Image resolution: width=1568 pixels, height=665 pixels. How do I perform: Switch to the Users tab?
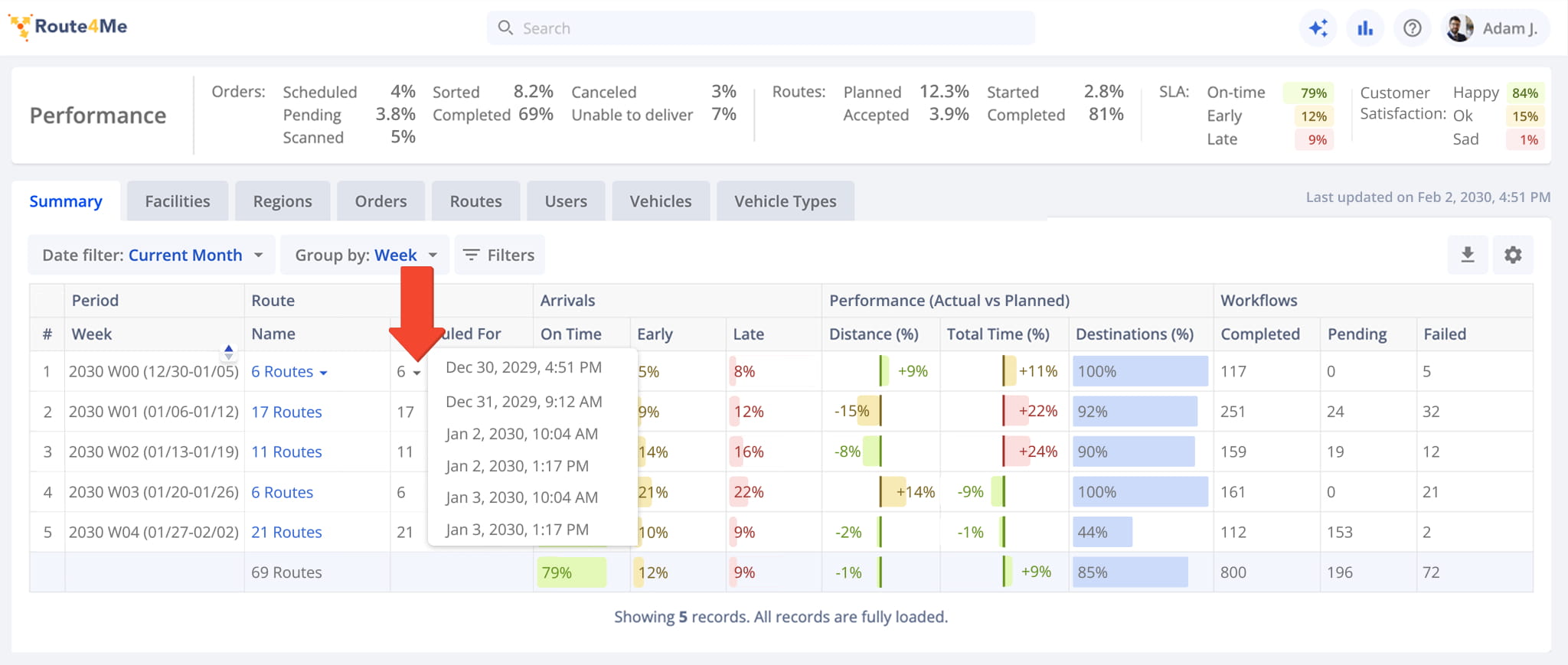click(566, 201)
